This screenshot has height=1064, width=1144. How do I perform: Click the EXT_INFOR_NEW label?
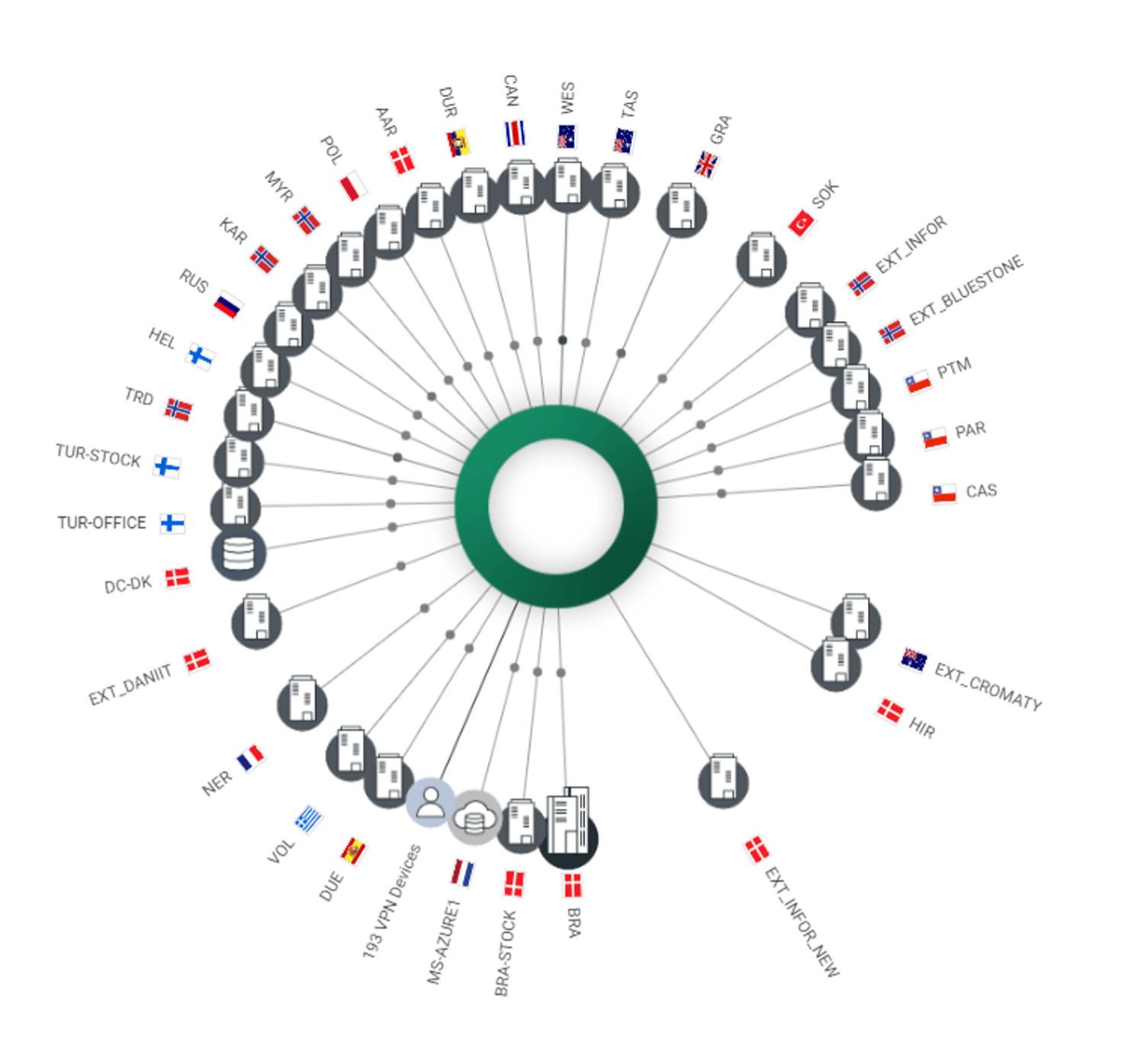pyautogui.click(x=802, y=921)
